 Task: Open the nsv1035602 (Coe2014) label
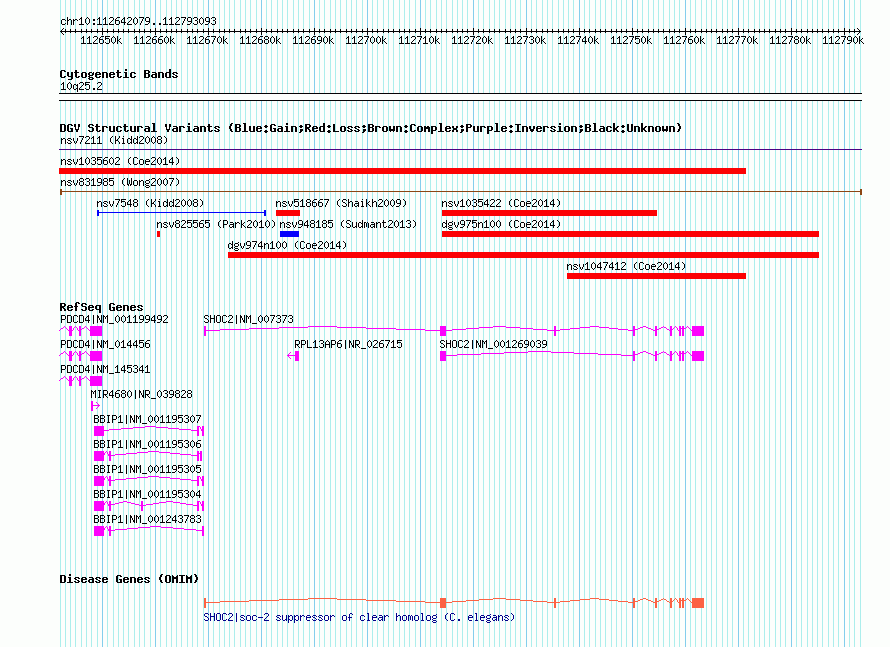(x=120, y=161)
